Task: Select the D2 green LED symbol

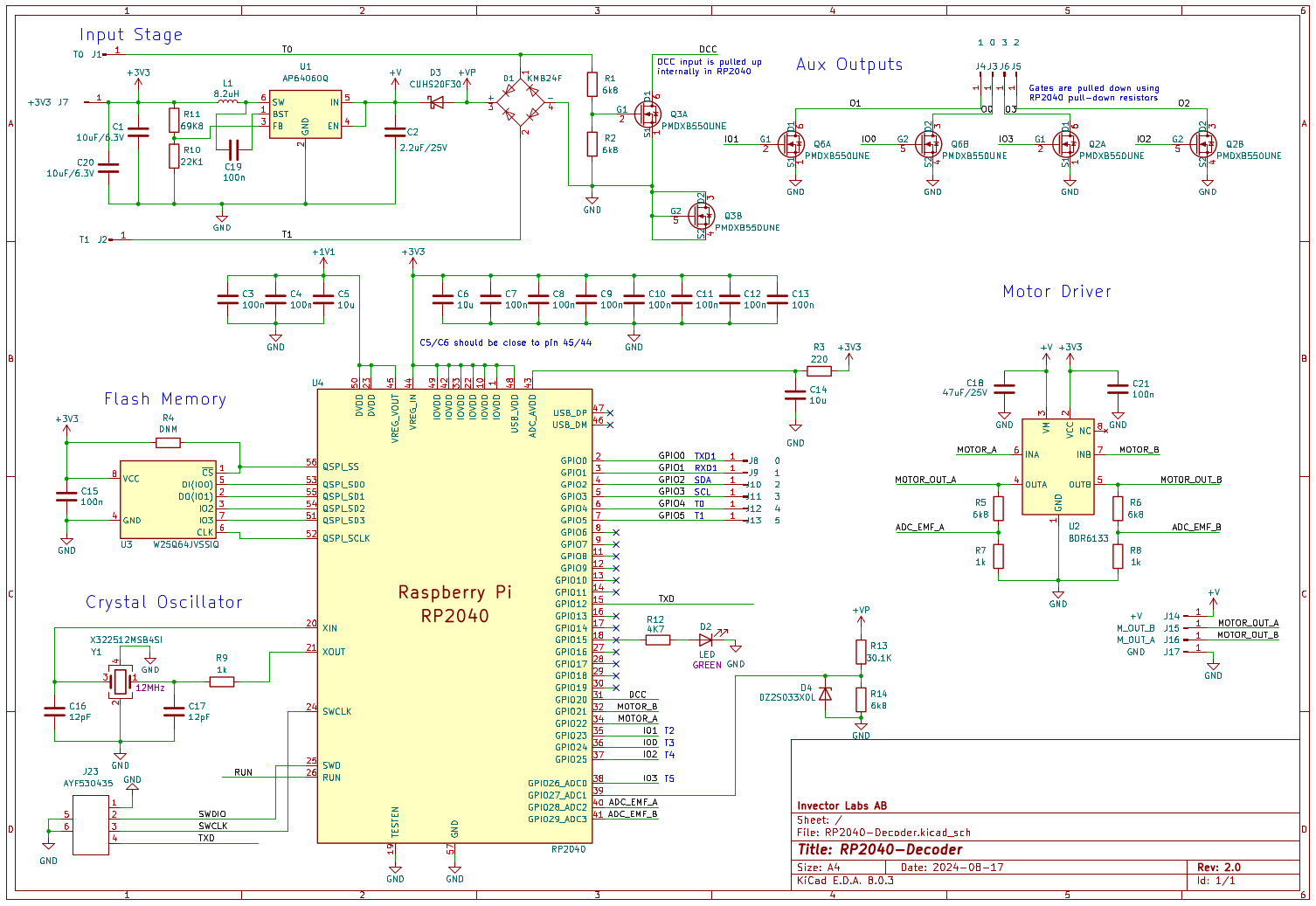Action: pyautogui.click(x=706, y=640)
